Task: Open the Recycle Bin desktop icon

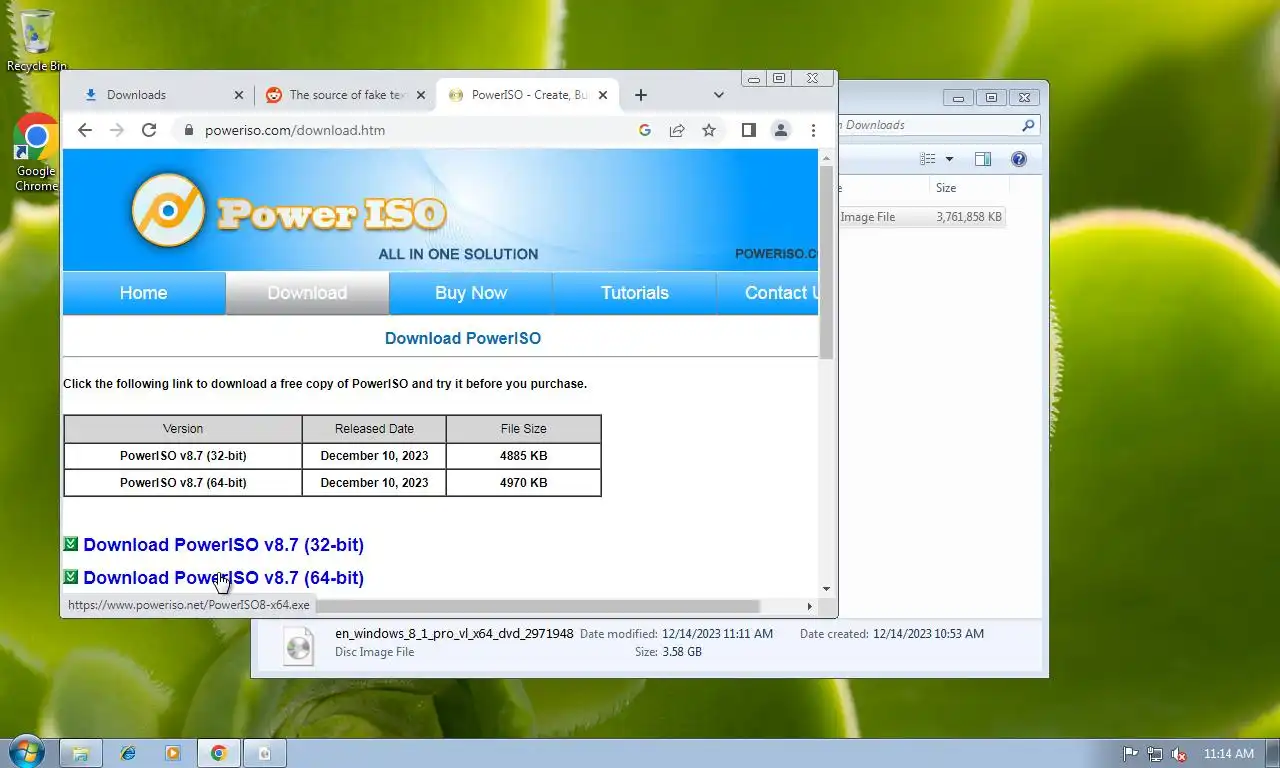Action: (37, 40)
